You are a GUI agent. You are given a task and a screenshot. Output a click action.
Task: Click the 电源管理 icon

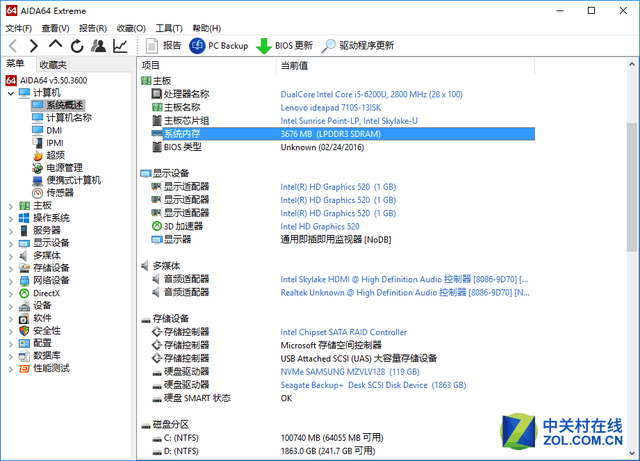38,168
